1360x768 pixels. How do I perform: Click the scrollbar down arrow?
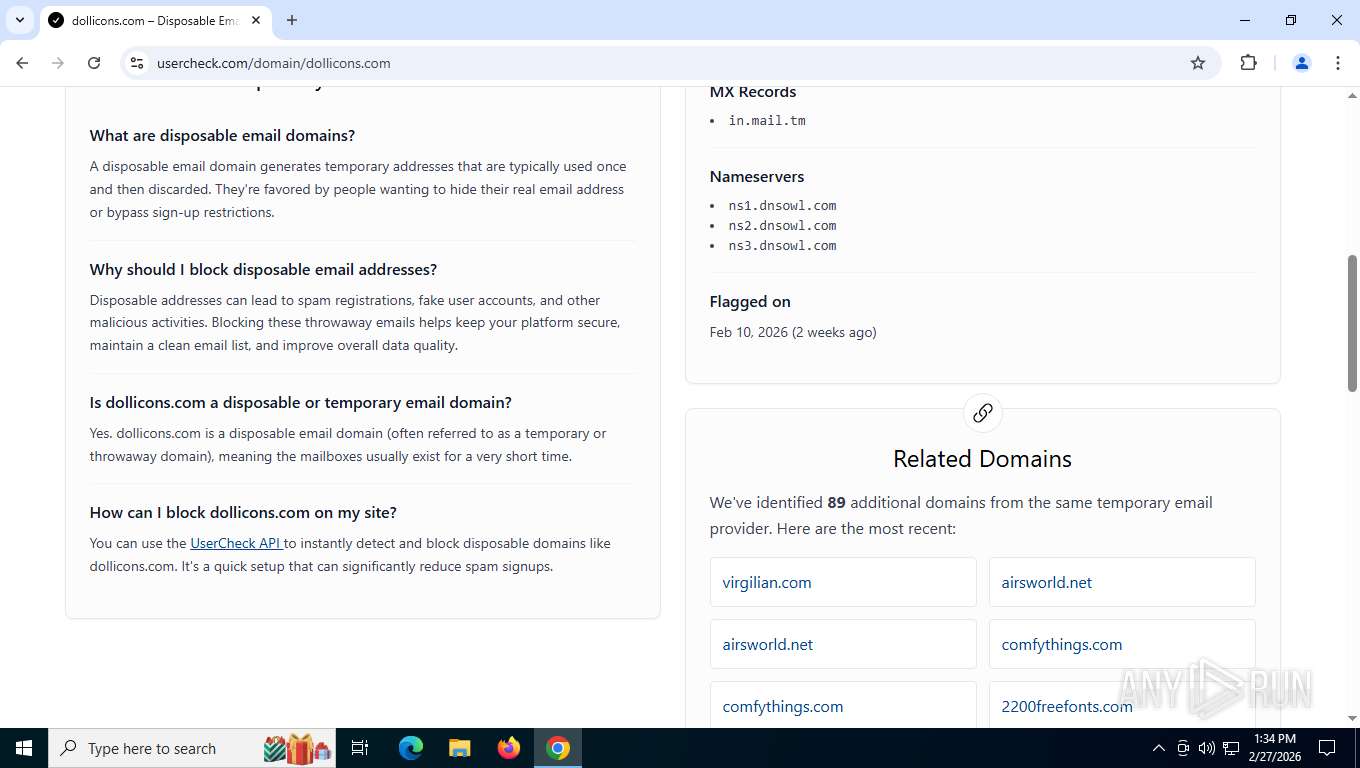1352,719
